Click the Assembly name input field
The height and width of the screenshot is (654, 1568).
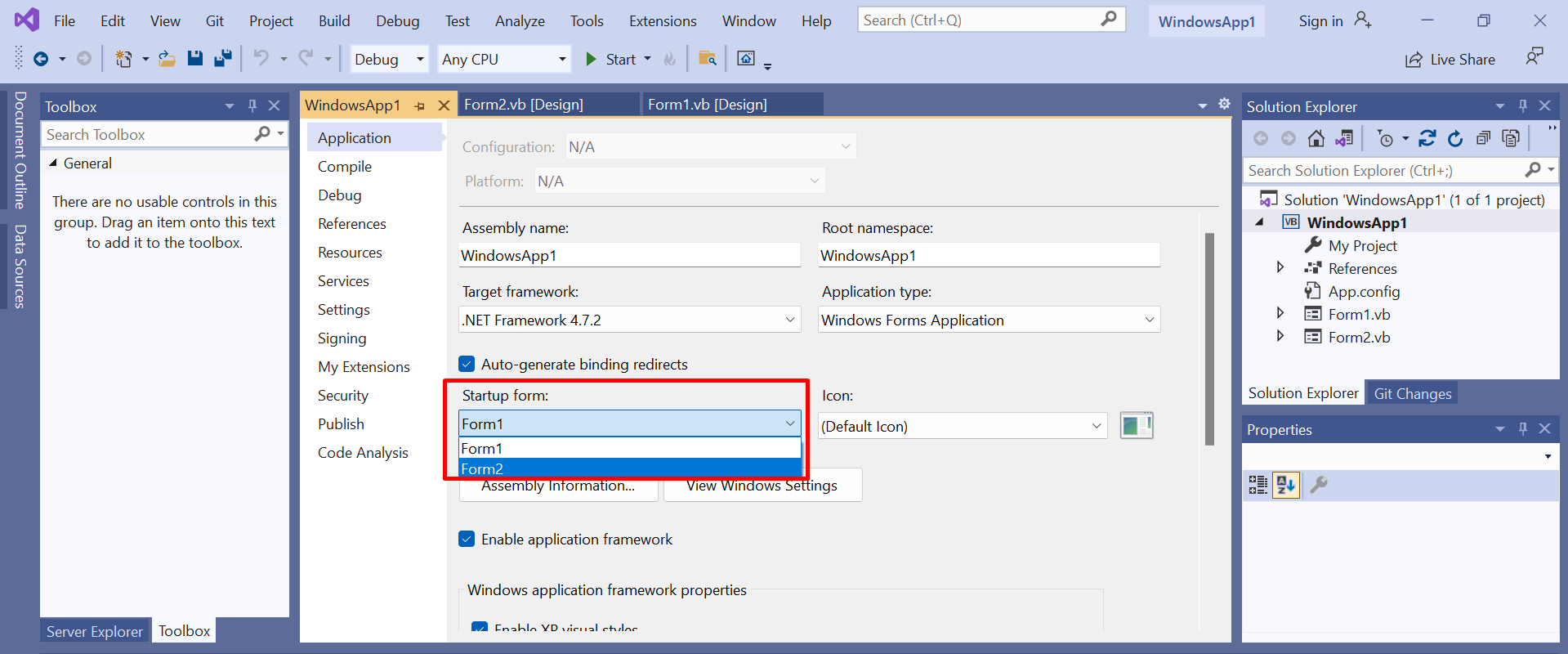[630, 255]
